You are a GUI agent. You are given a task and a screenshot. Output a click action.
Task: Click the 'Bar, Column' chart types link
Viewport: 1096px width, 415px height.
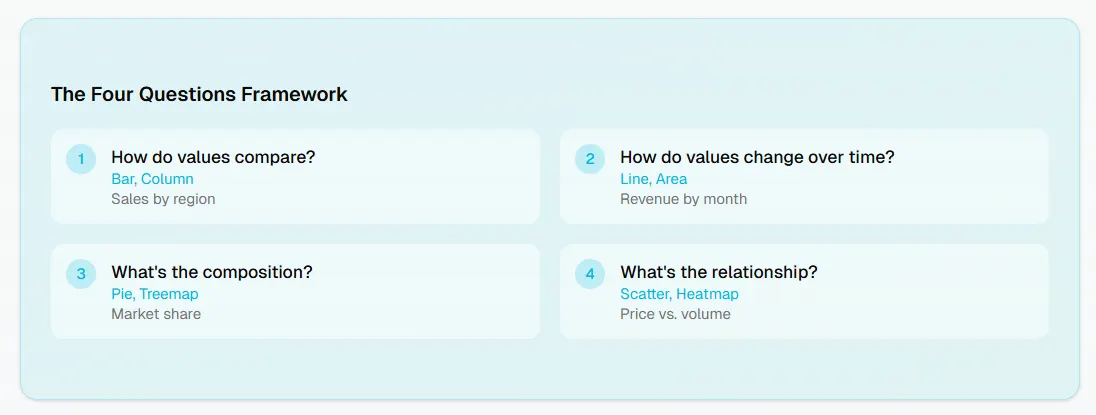(x=152, y=179)
